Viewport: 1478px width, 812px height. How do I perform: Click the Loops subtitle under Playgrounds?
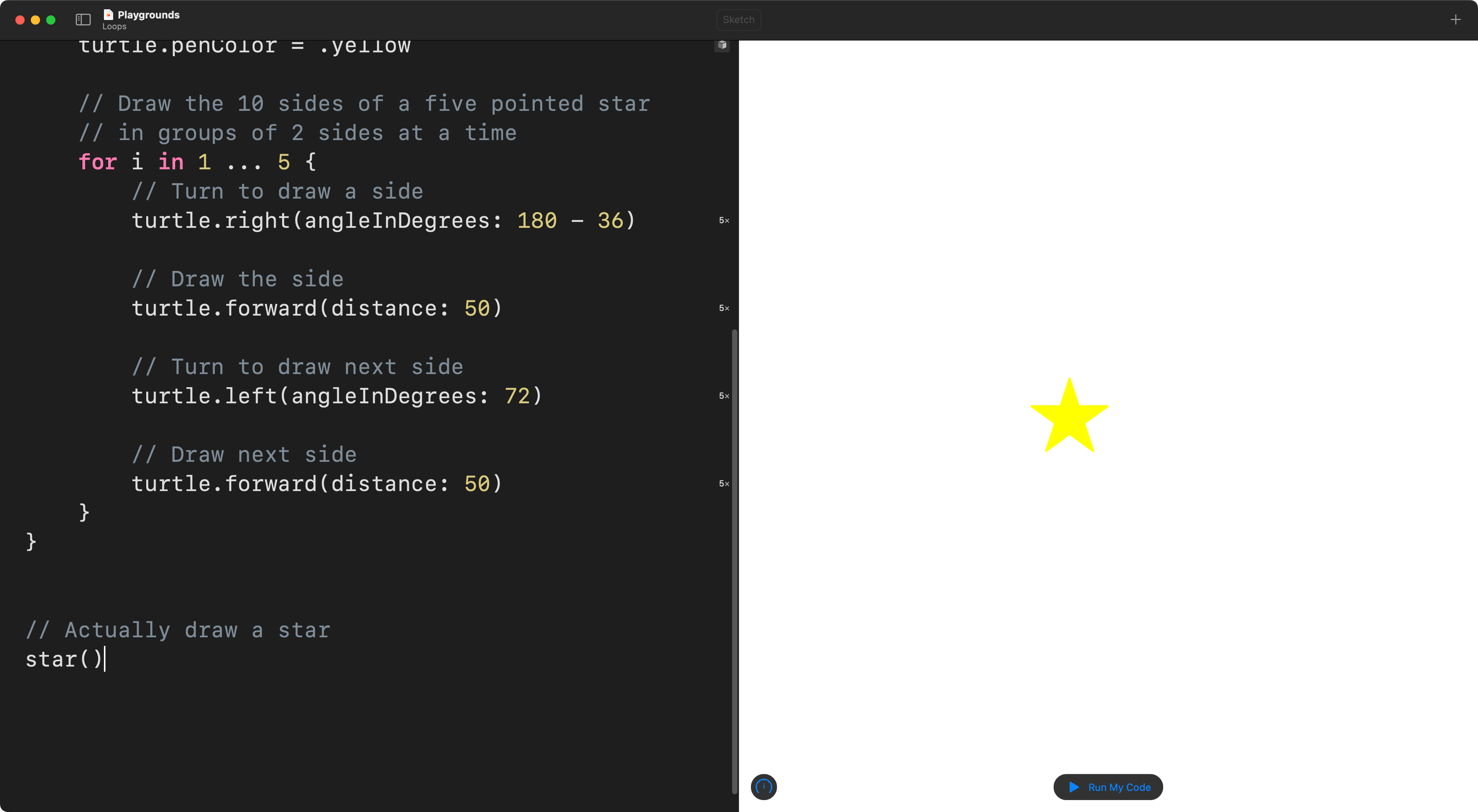(114, 27)
